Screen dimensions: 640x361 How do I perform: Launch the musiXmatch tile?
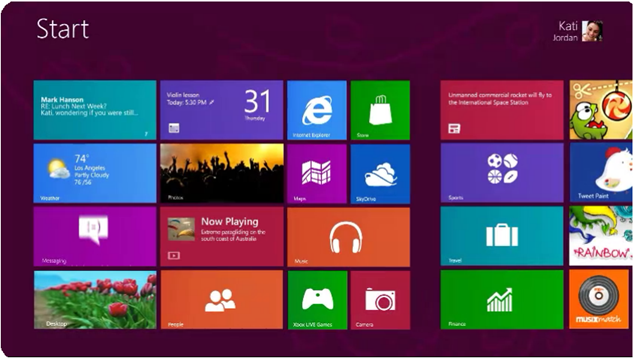[599, 299]
